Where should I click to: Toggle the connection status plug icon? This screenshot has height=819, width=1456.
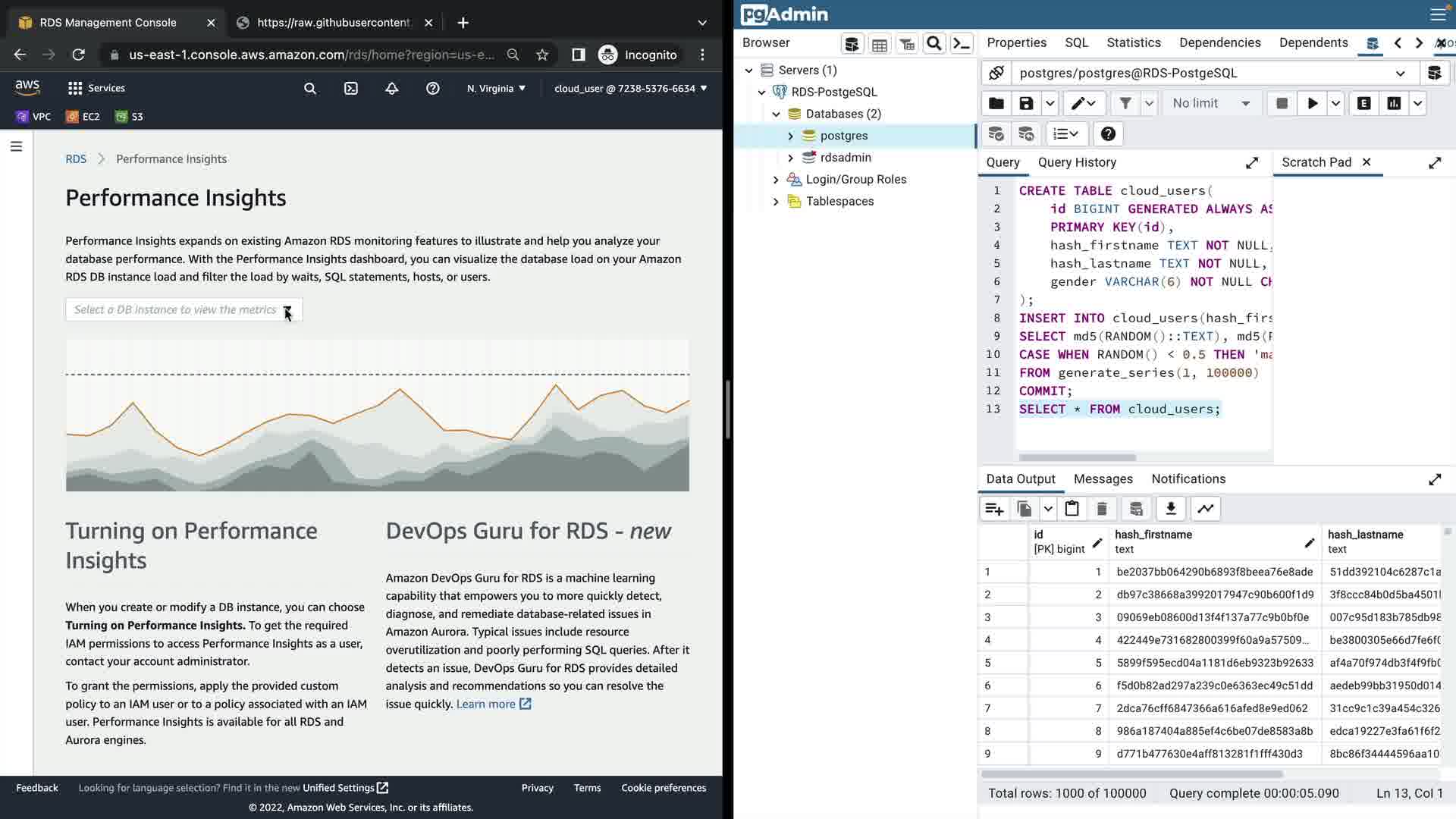[996, 73]
